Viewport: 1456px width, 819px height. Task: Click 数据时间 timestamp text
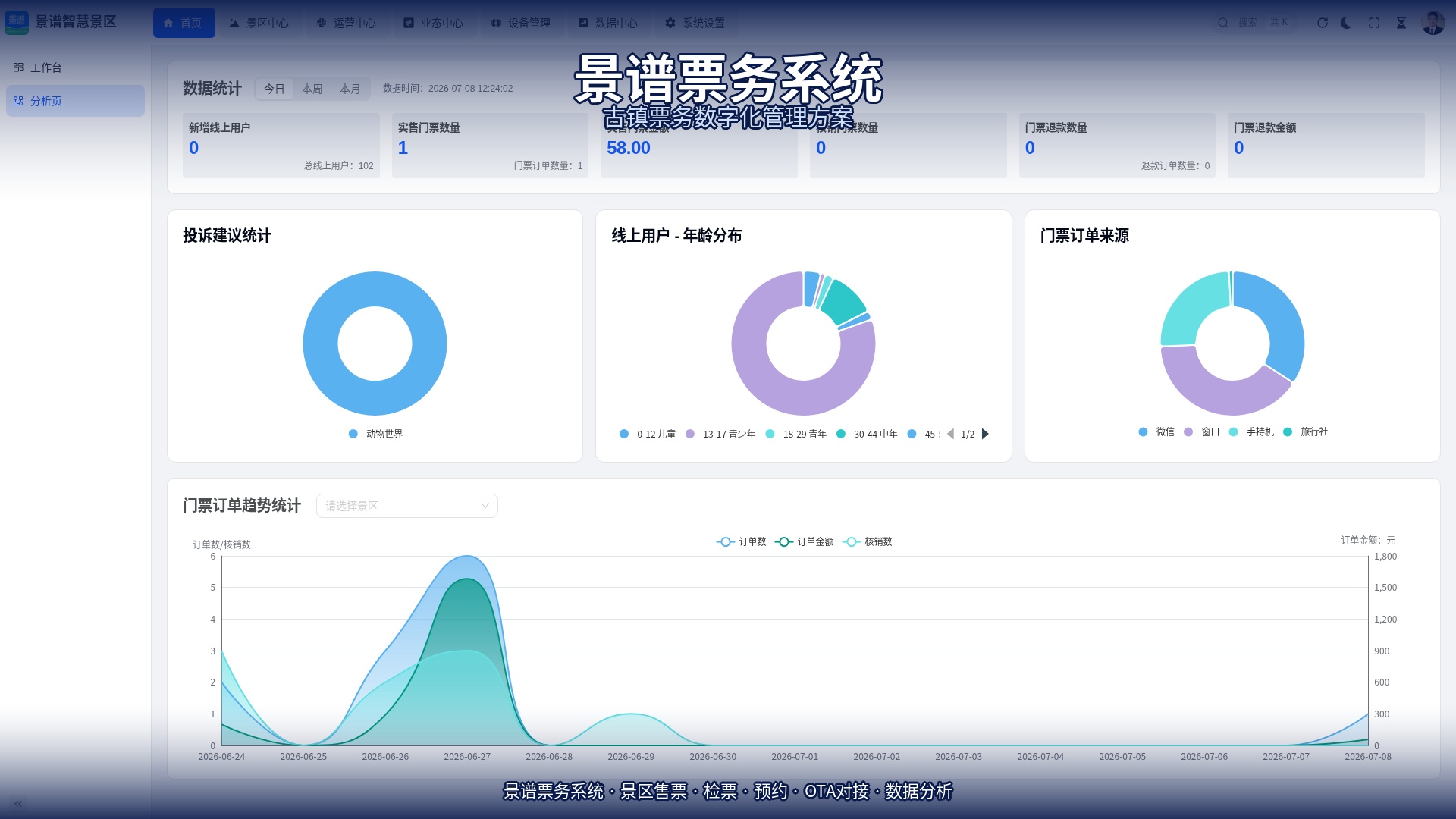point(447,89)
